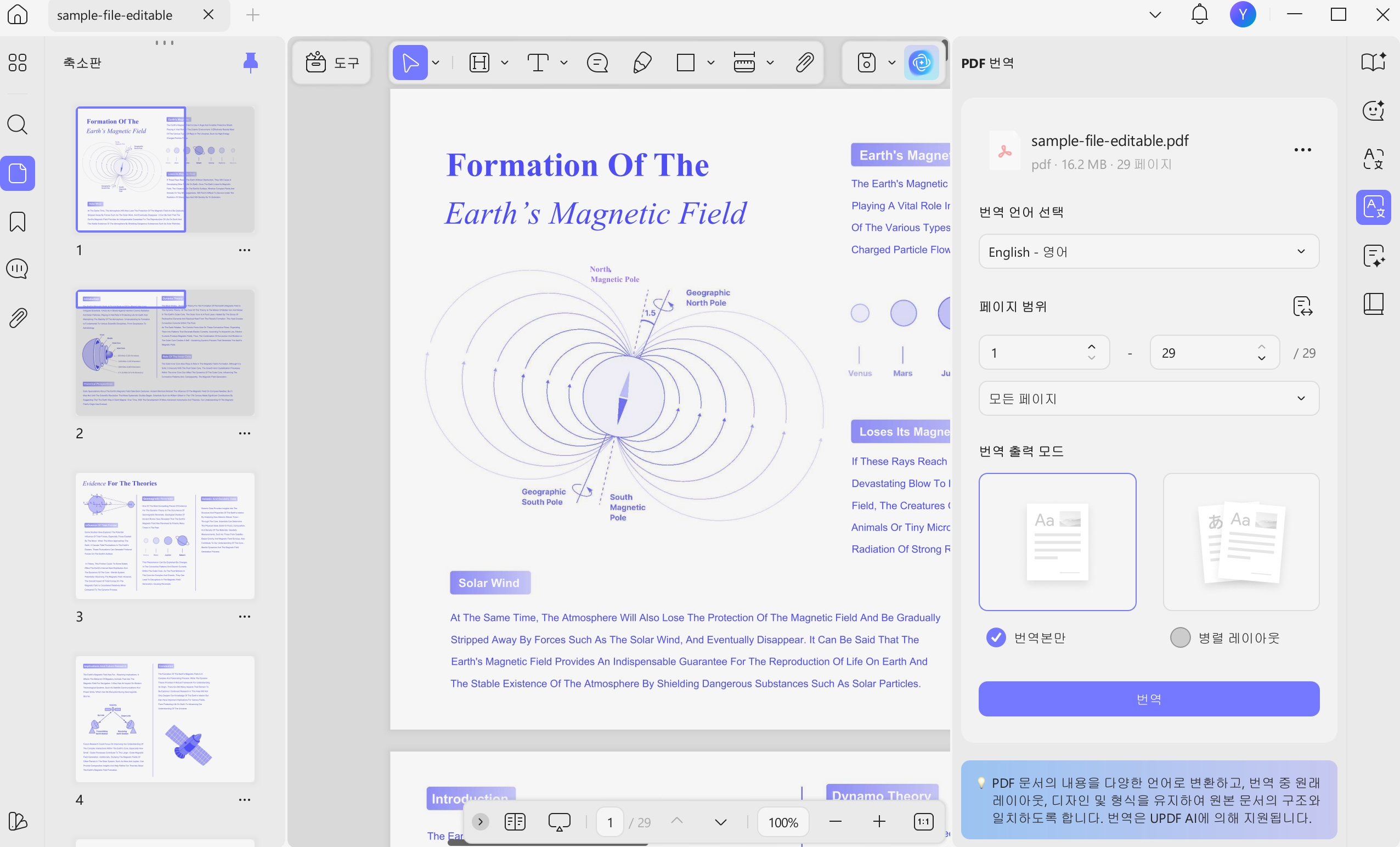The width and height of the screenshot is (1400, 847).
Task: Go to the next page arrow
Action: point(720,821)
